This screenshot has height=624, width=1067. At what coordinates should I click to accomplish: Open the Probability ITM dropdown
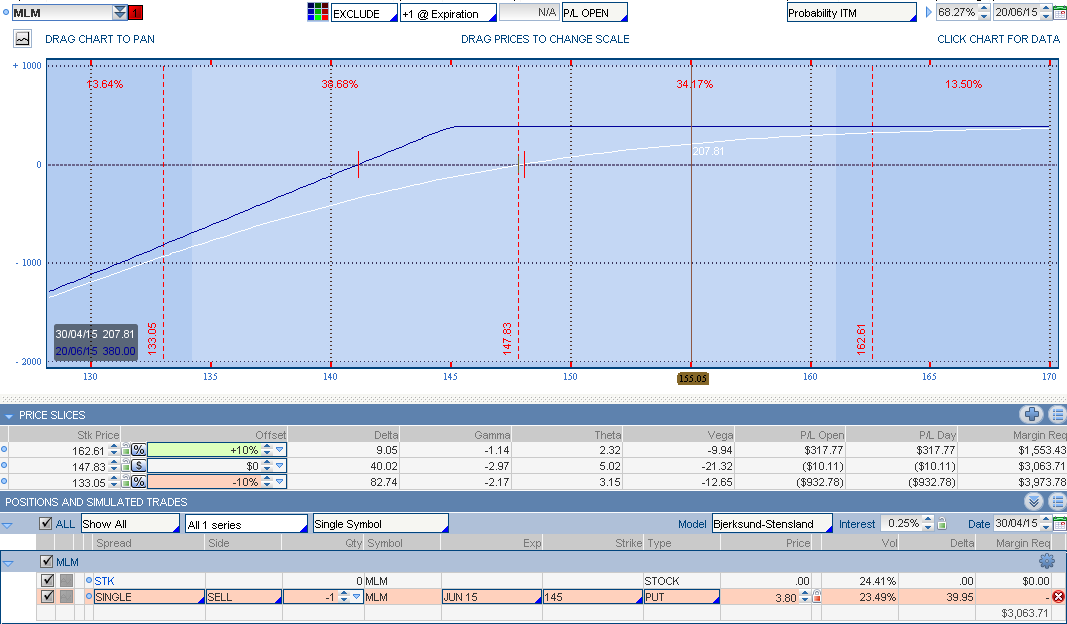click(x=851, y=13)
